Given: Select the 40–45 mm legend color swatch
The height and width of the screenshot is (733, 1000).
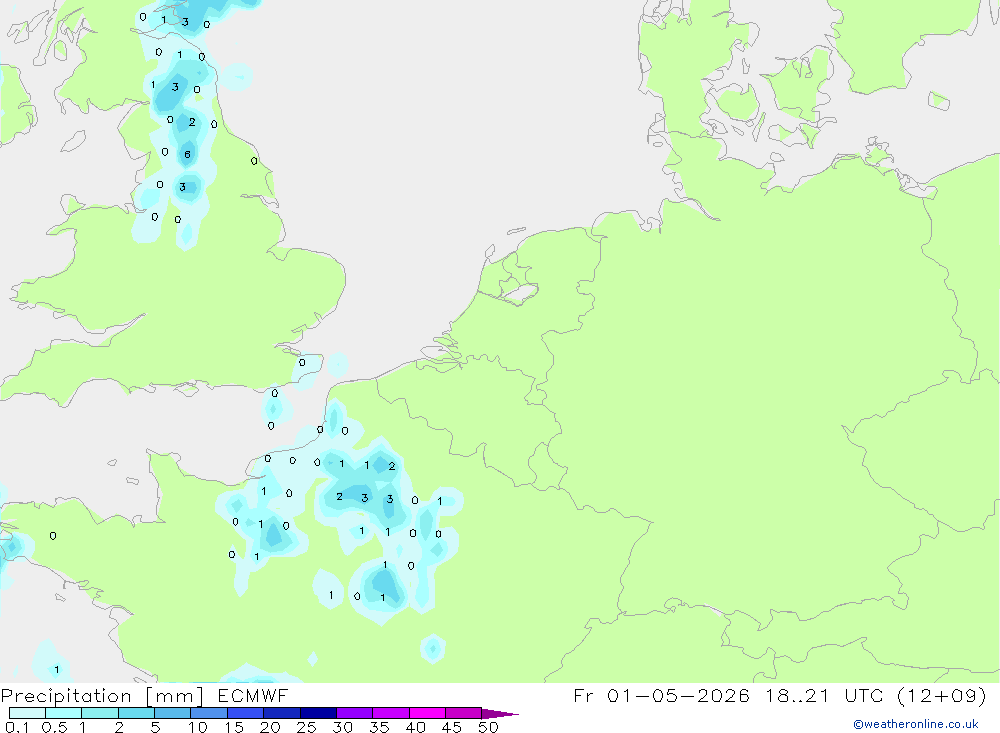Looking at the screenshot, I should coord(427,713).
